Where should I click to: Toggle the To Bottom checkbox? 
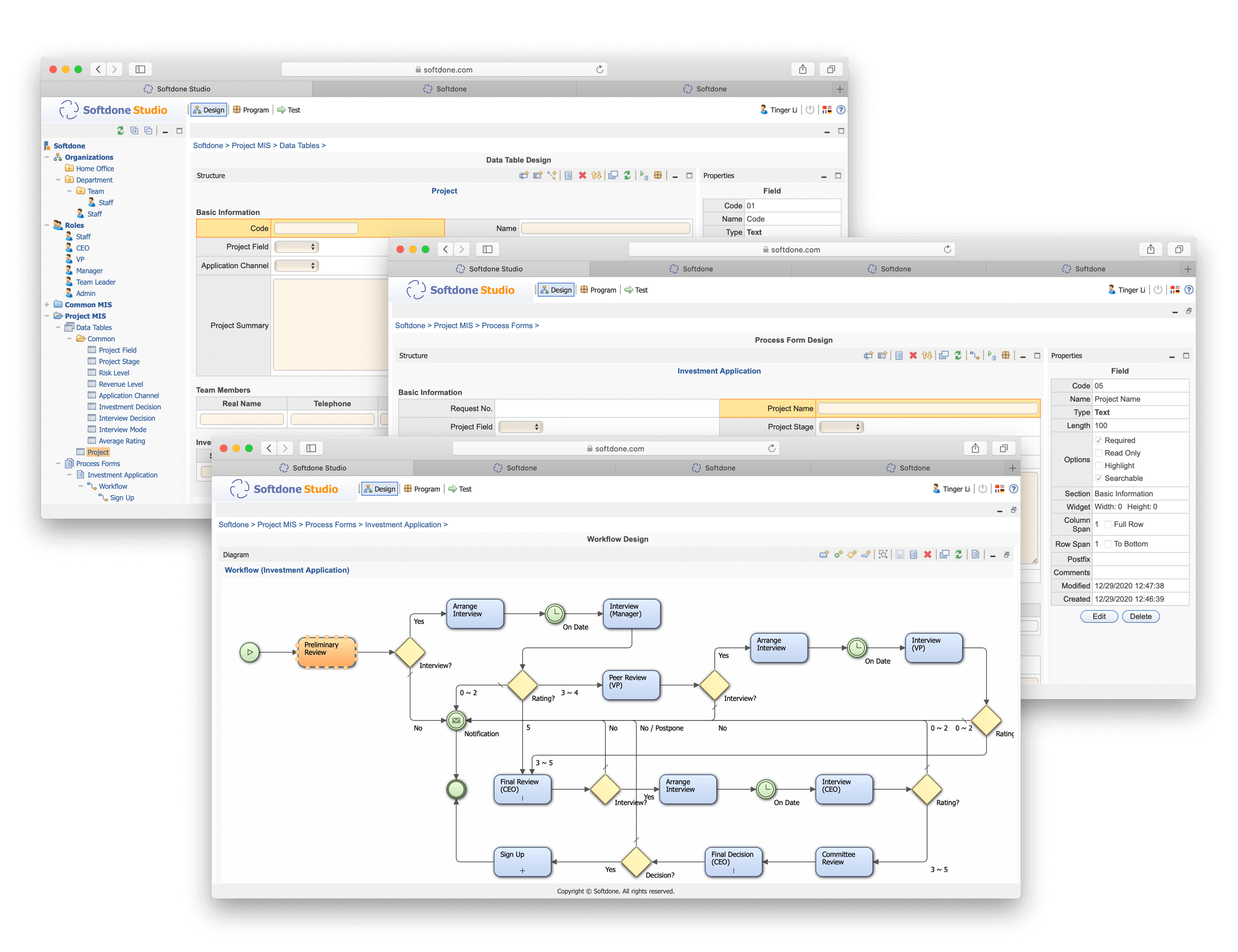coord(1108,544)
